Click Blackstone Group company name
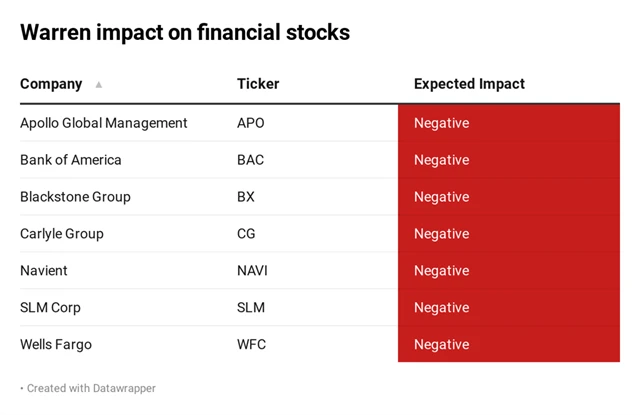640x415 pixels. [75, 197]
